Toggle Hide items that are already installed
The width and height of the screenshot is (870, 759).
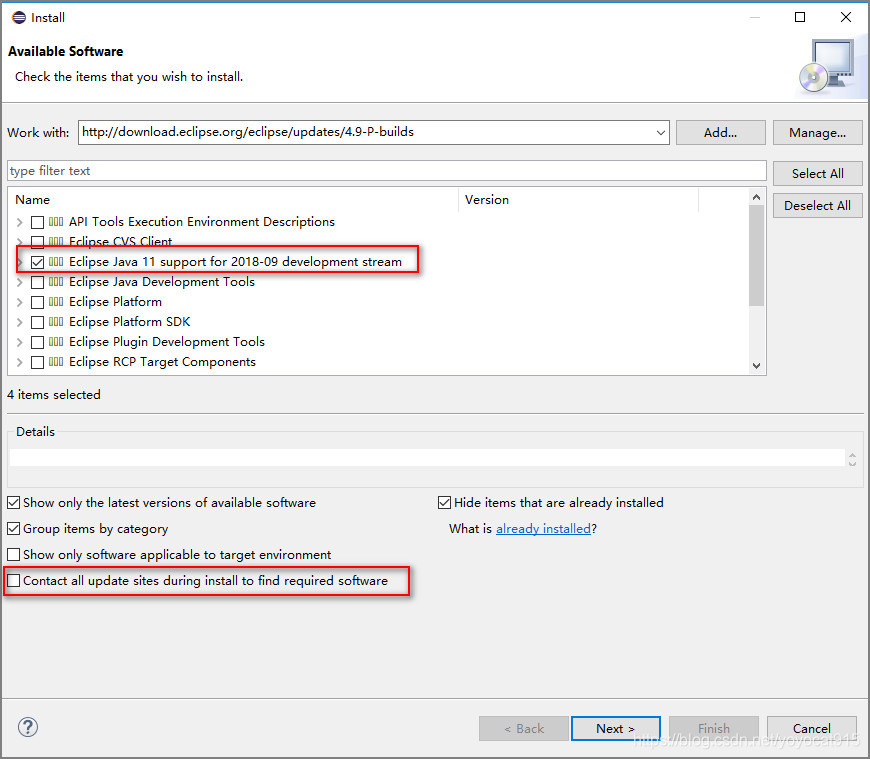[x=444, y=503]
